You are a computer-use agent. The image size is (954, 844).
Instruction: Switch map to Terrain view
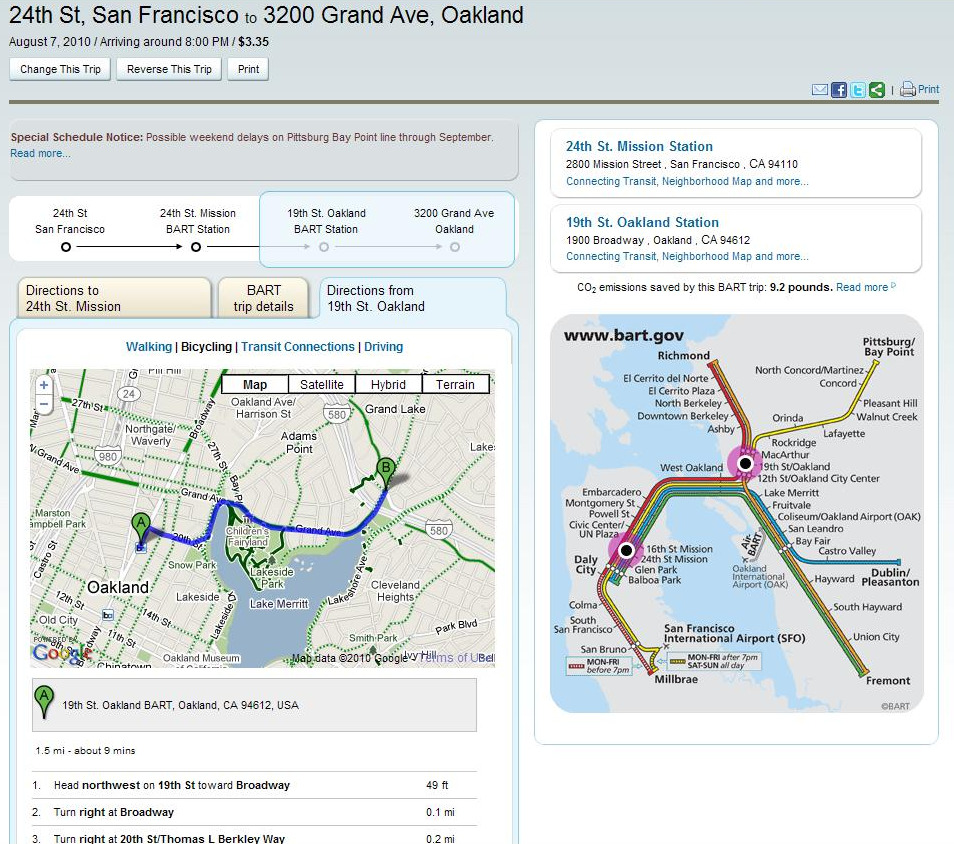(455, 385)
